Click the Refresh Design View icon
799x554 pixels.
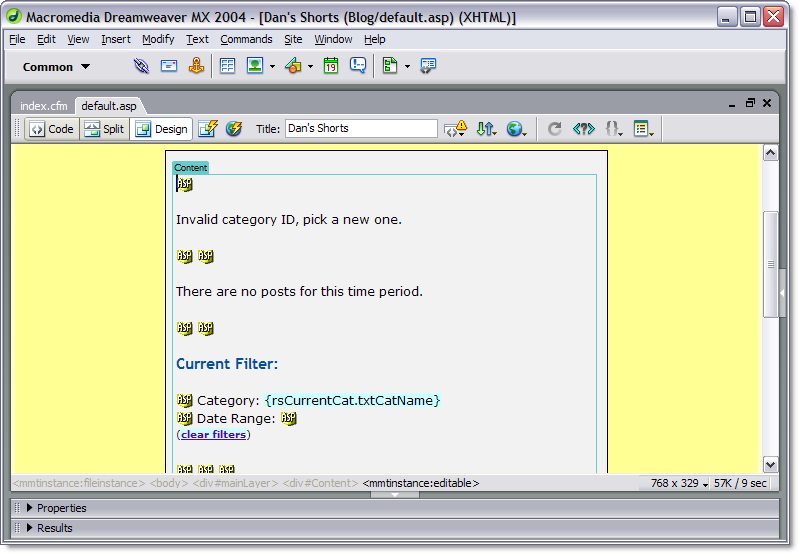(x=554, y=129)
